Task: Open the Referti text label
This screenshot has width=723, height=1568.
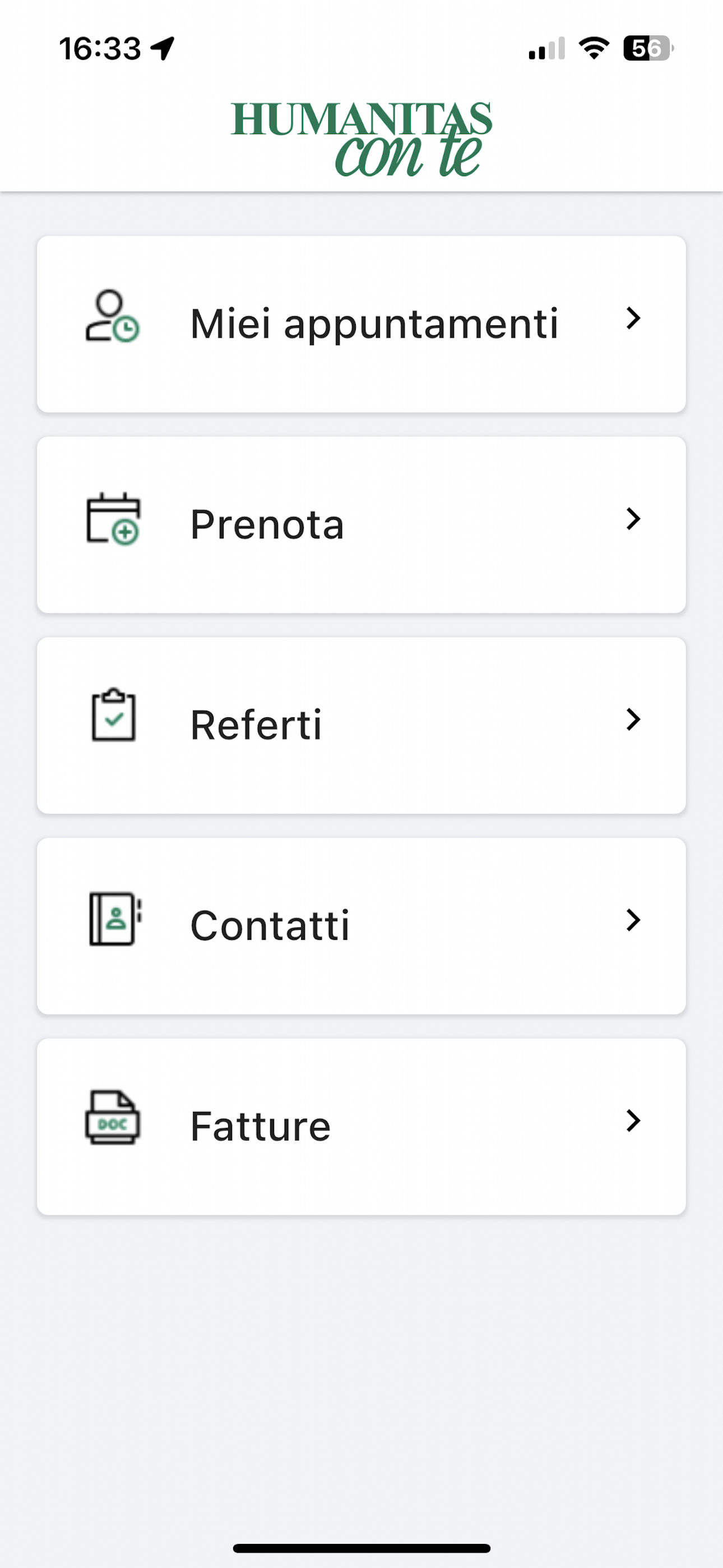Action: coord(256,725)
